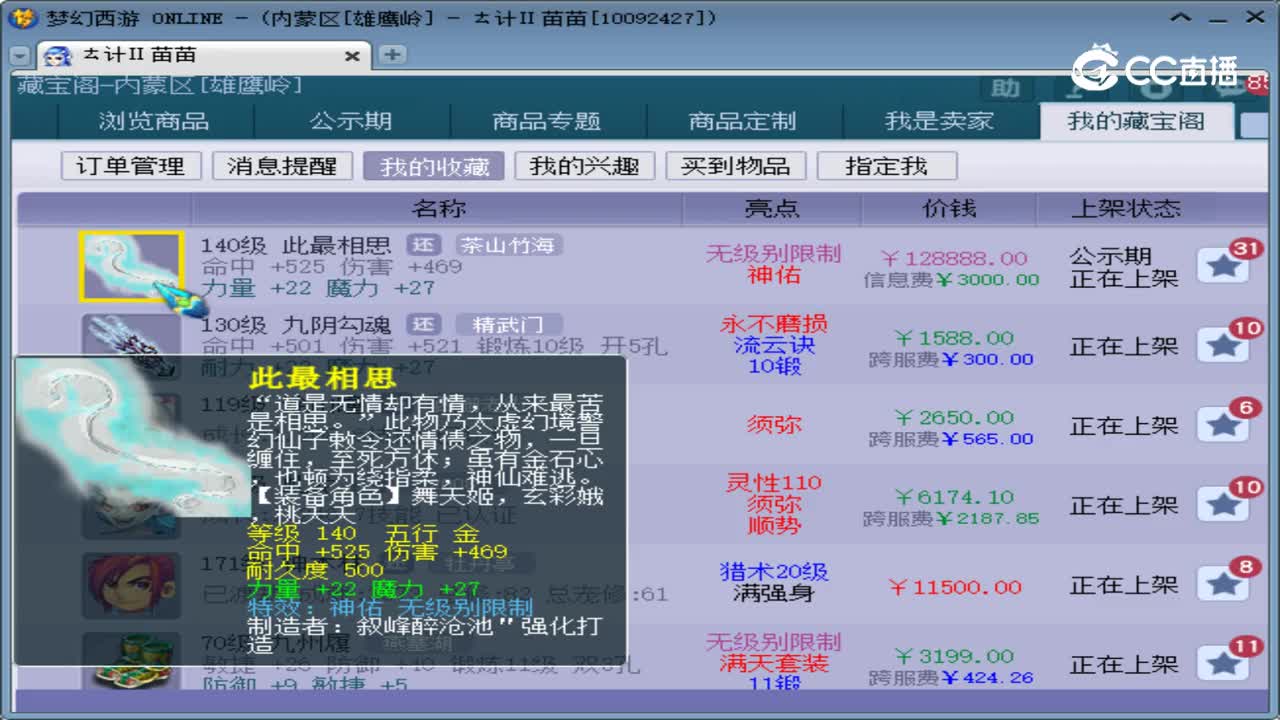
Task: Click the game app icon in the title bar
Action: (x=23, y=17)
